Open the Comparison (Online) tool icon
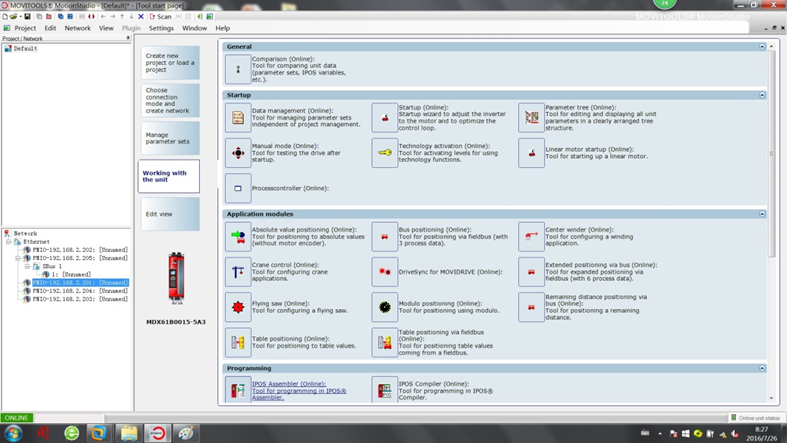 click(x=238, y=69)
